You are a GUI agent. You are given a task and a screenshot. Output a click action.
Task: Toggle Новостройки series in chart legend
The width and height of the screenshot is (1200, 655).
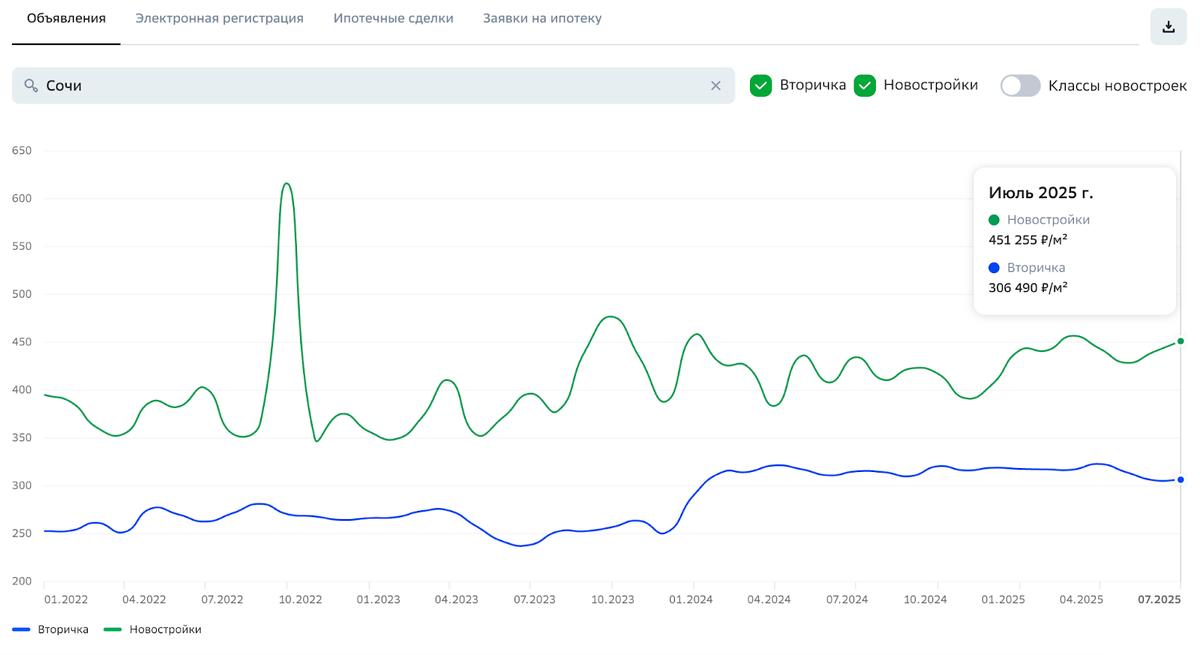(153, 630)
